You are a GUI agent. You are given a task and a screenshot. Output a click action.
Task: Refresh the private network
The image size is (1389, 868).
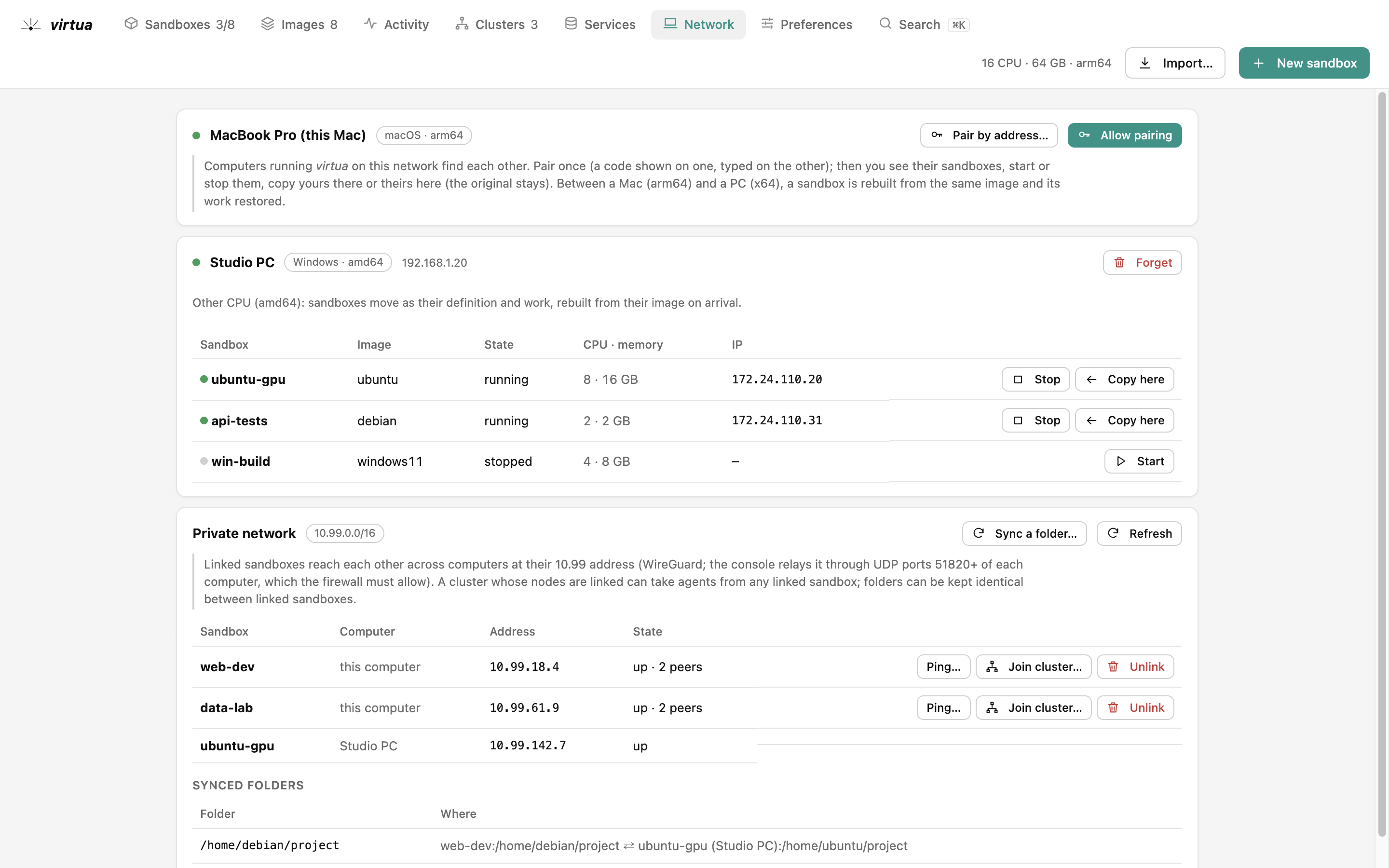point(1139,534)
